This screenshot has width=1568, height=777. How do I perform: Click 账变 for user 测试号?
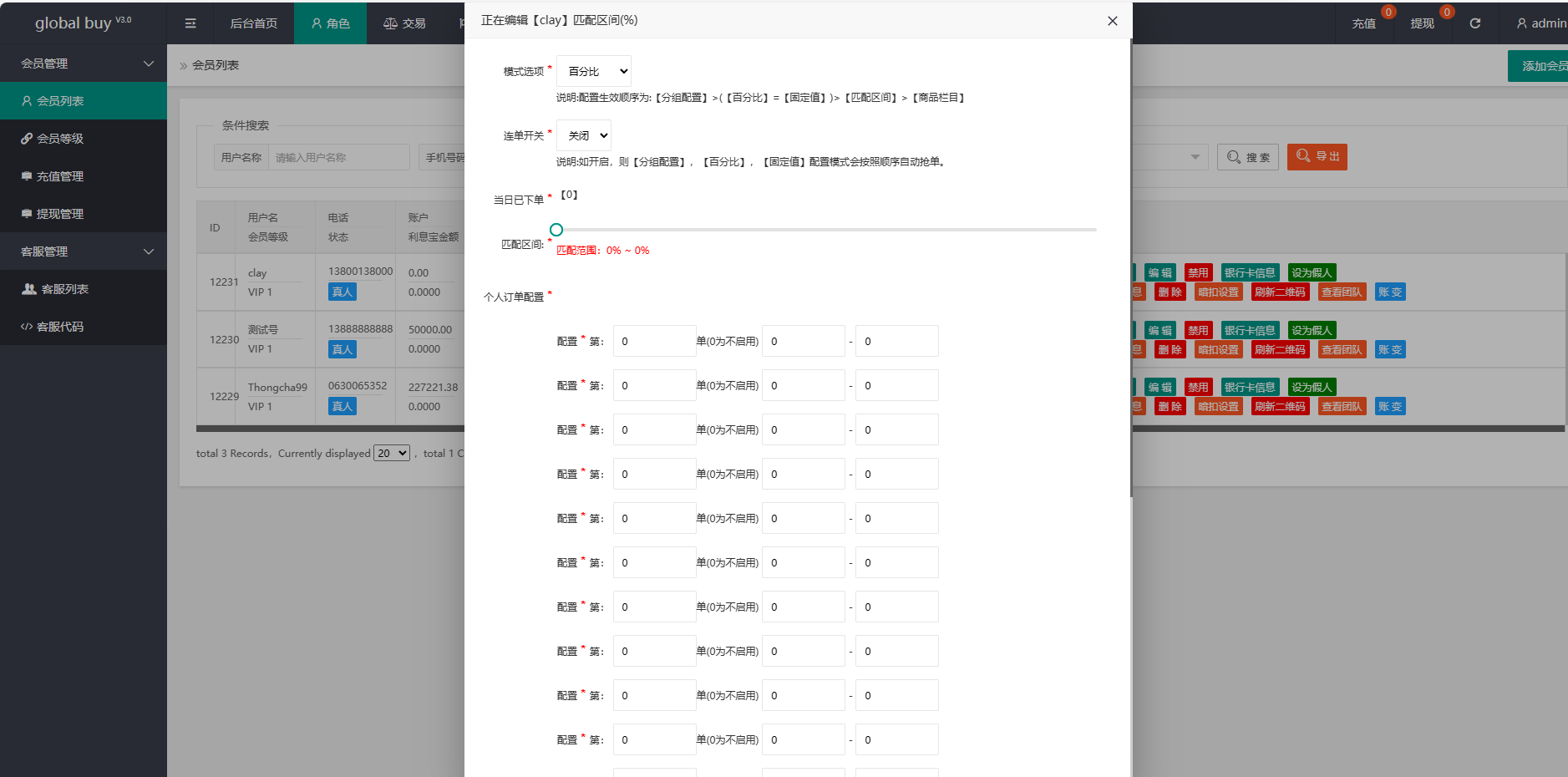[x=1390, y=349]
